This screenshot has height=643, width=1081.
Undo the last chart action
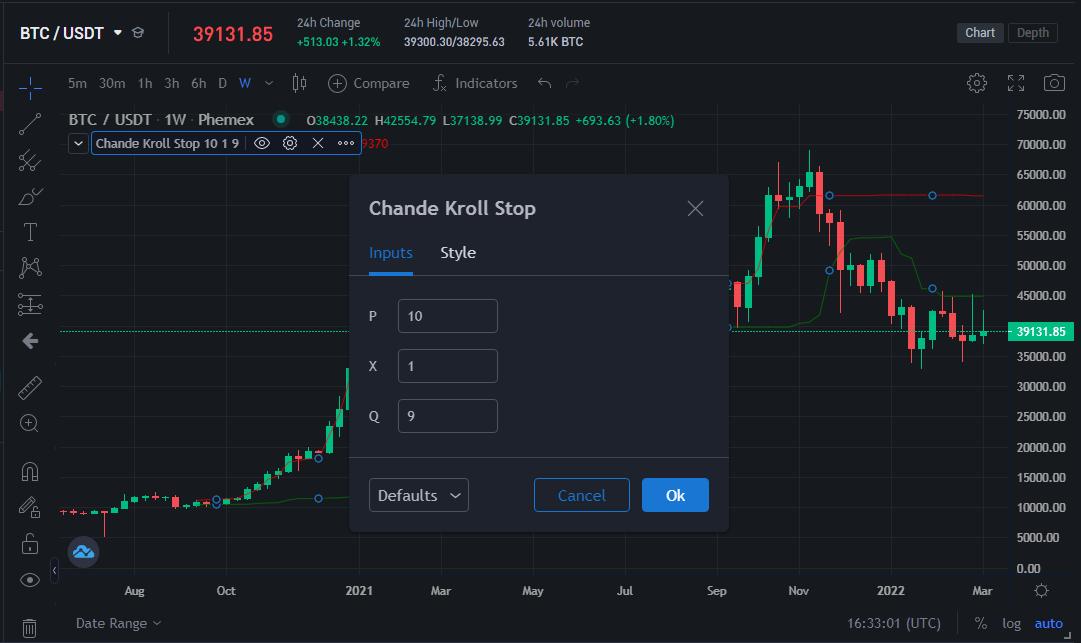[x=545, y=83]
